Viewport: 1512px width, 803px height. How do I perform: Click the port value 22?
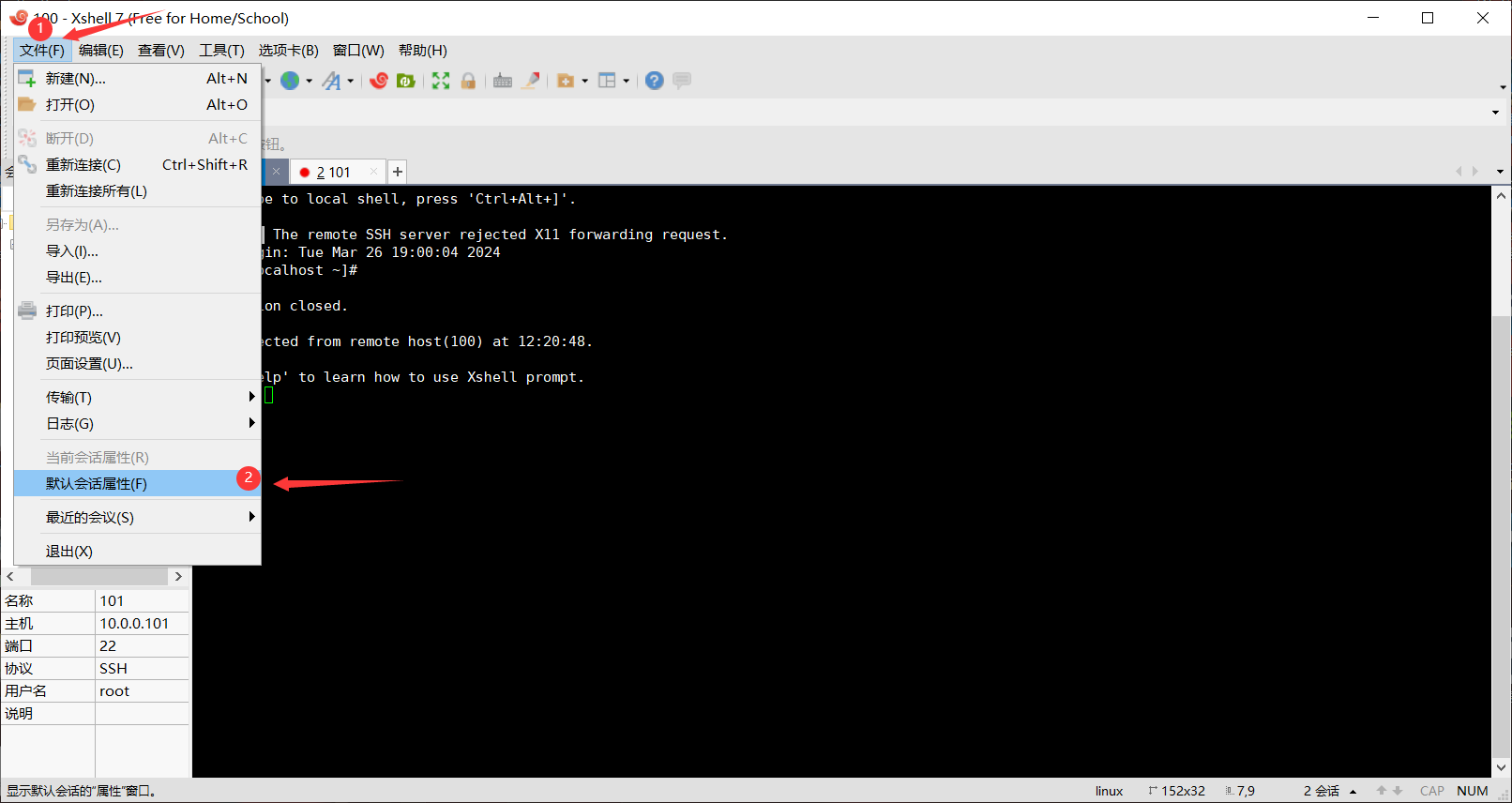[x=108, y=645]
